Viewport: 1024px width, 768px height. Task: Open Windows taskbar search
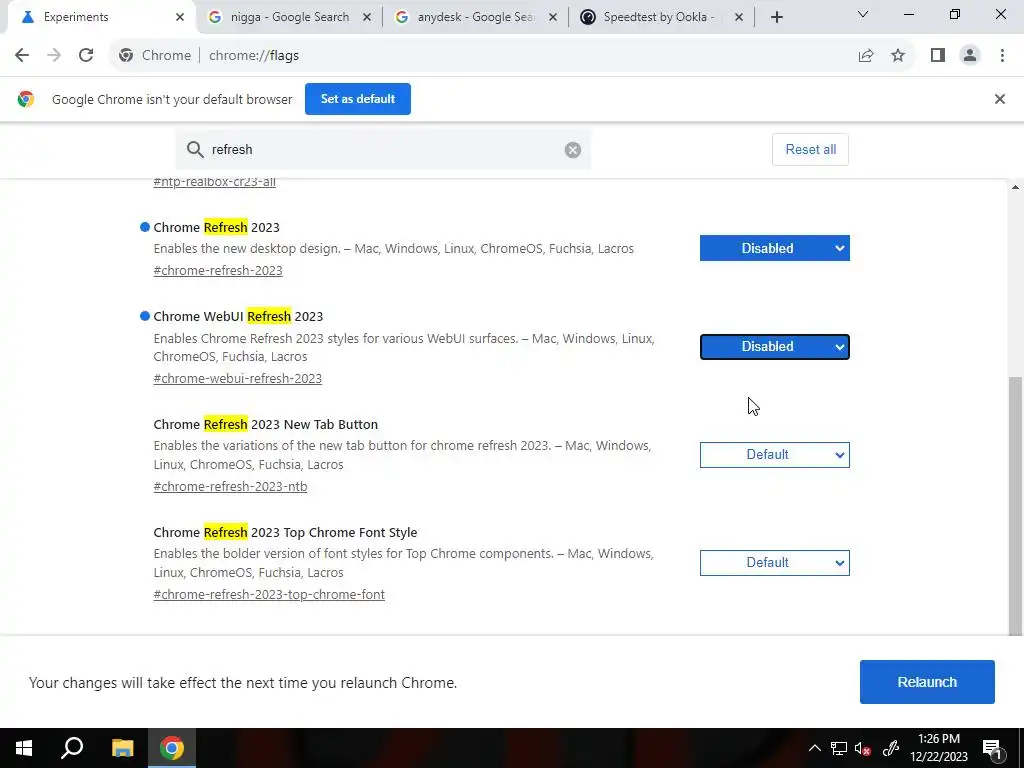coord(72,748)
